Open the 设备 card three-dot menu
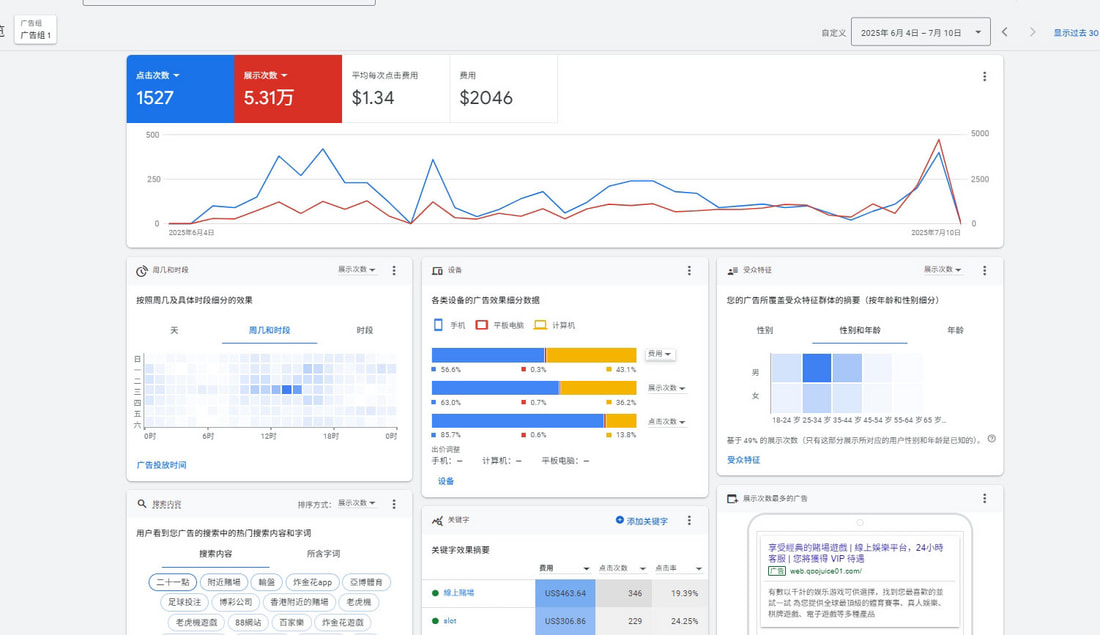This screenshot has width=1100, height=635. [689, 270]
